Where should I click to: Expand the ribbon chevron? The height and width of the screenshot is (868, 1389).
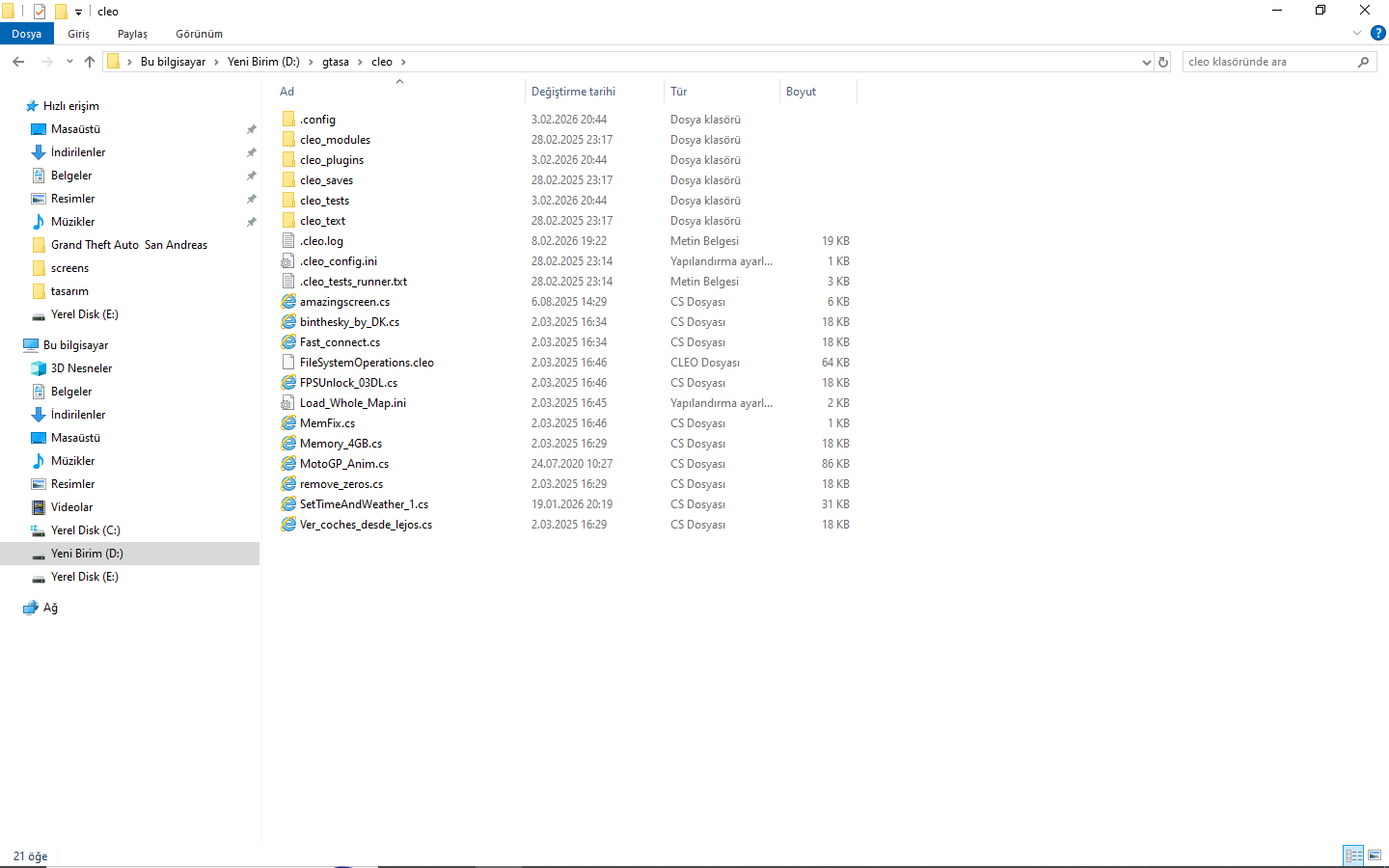point(1357,33)
